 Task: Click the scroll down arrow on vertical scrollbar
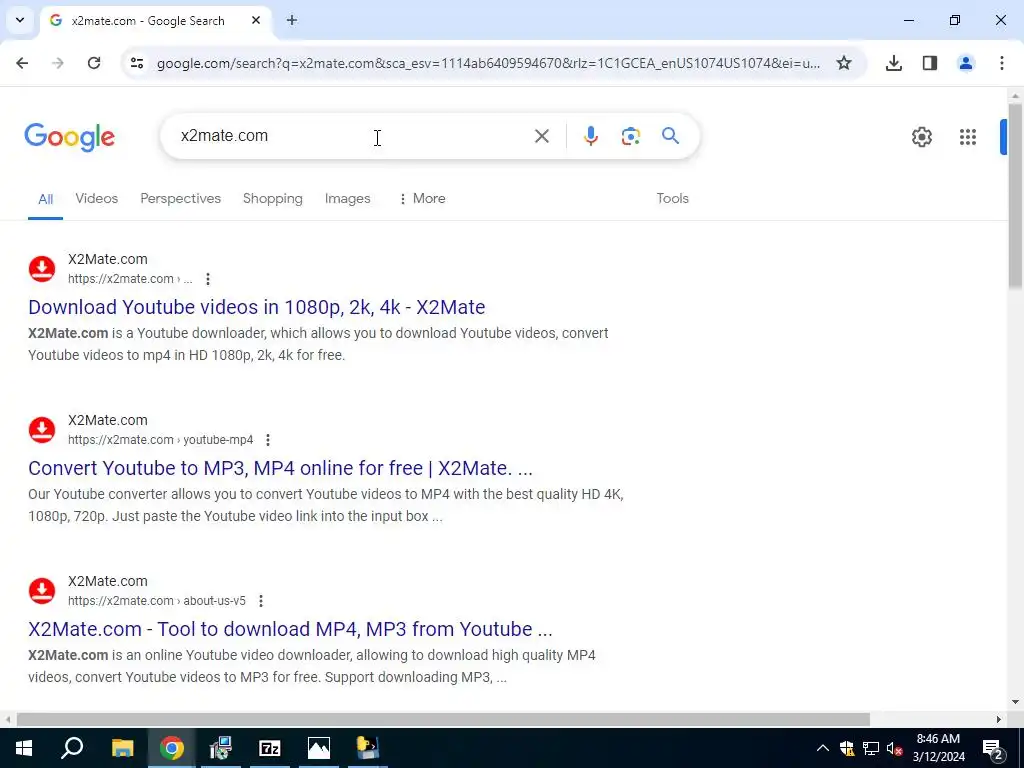(1015, 703)
